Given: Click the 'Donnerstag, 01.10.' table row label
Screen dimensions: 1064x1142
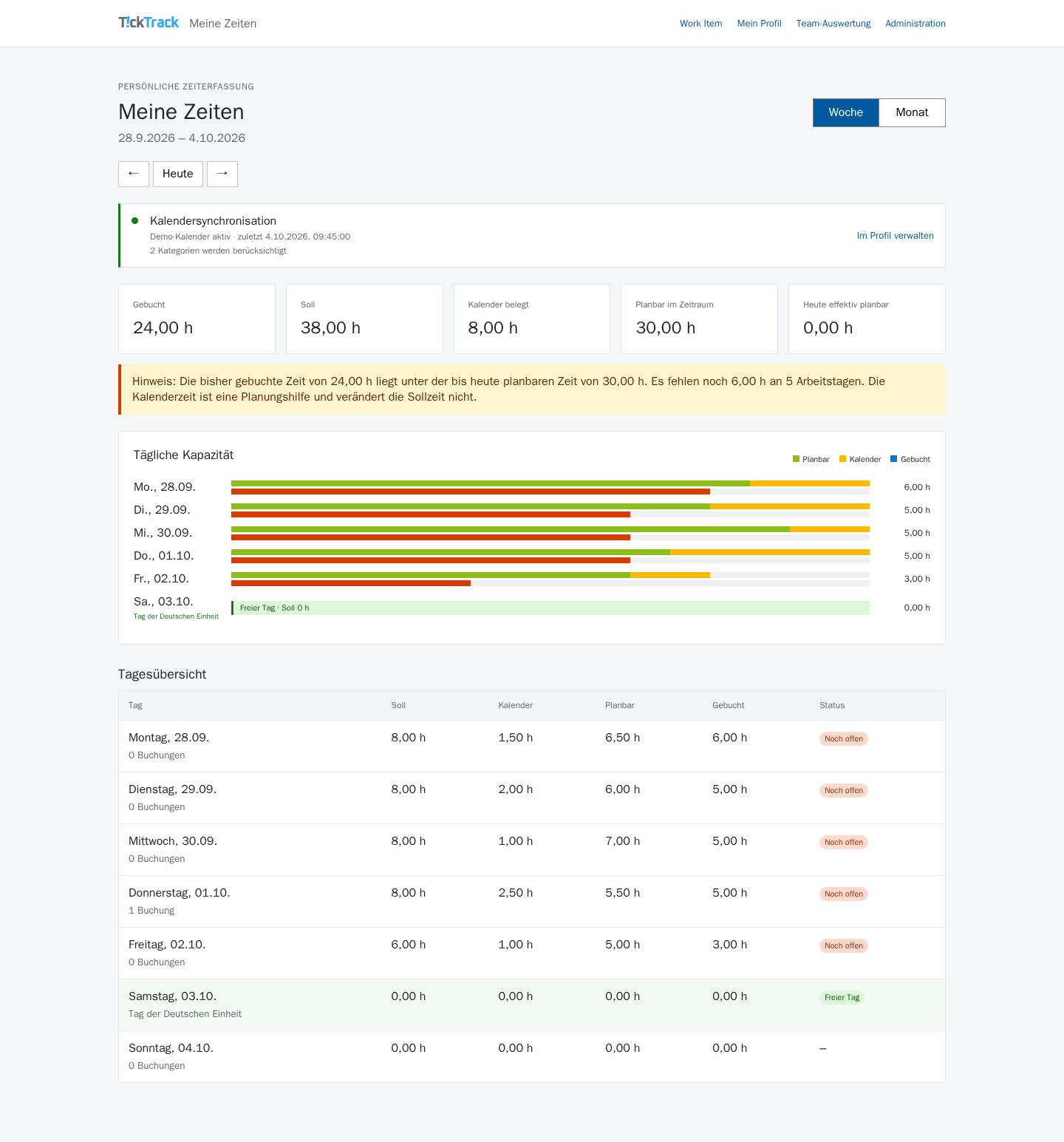Looking at the screenshot, I should coord(180,893).
